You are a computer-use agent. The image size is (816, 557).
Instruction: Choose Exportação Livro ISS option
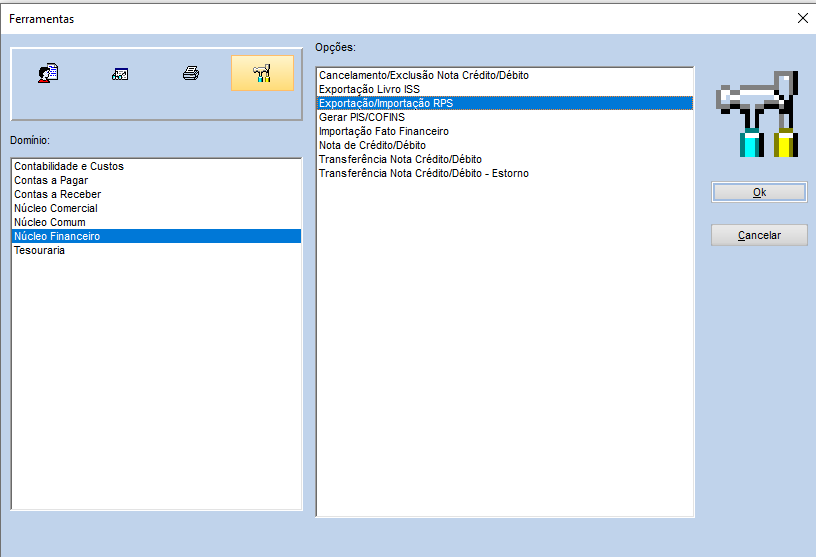[370, 89]
